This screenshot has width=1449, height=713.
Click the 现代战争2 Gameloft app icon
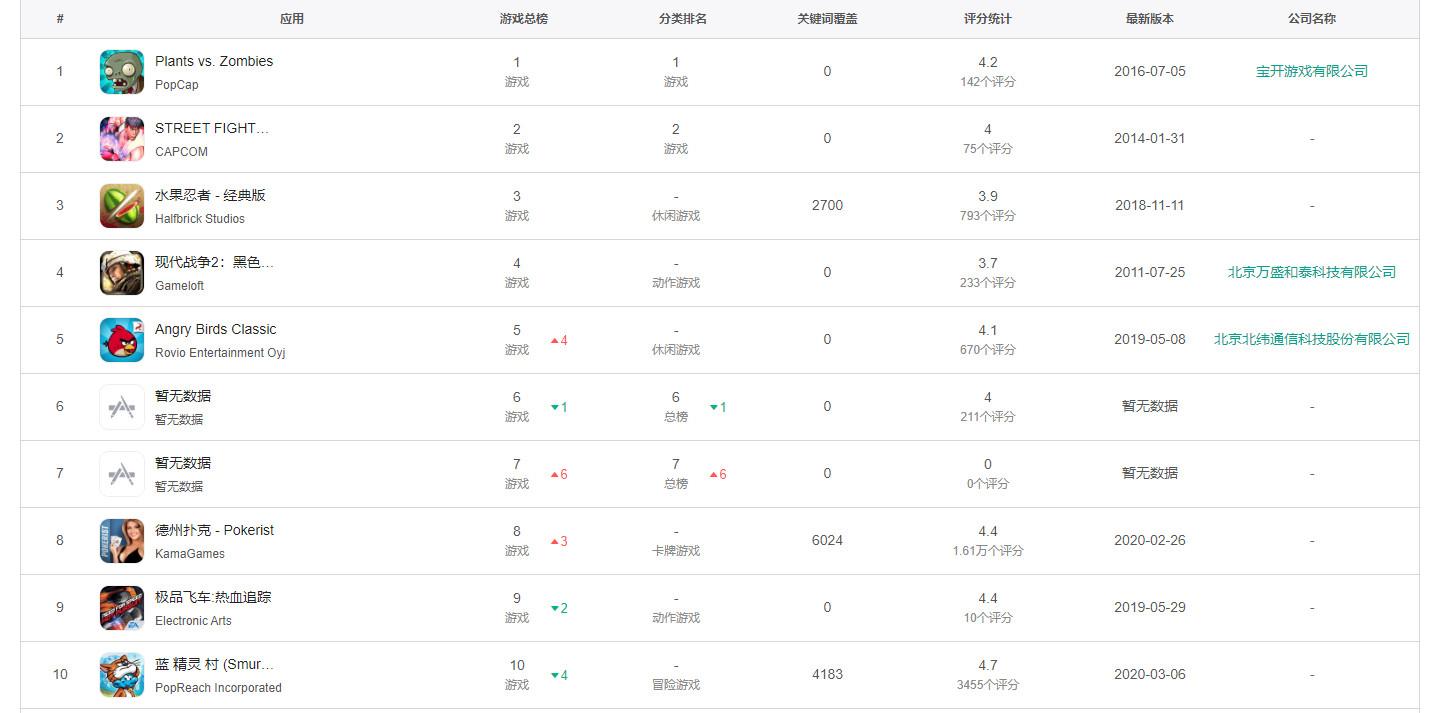coord(122,273)
